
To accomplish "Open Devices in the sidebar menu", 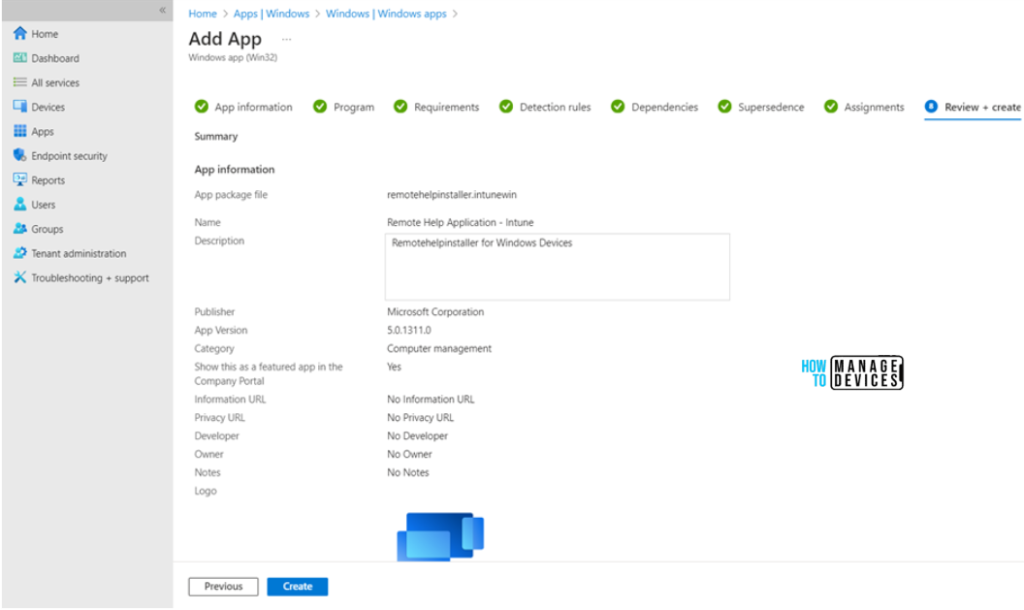I will point(48,107).
